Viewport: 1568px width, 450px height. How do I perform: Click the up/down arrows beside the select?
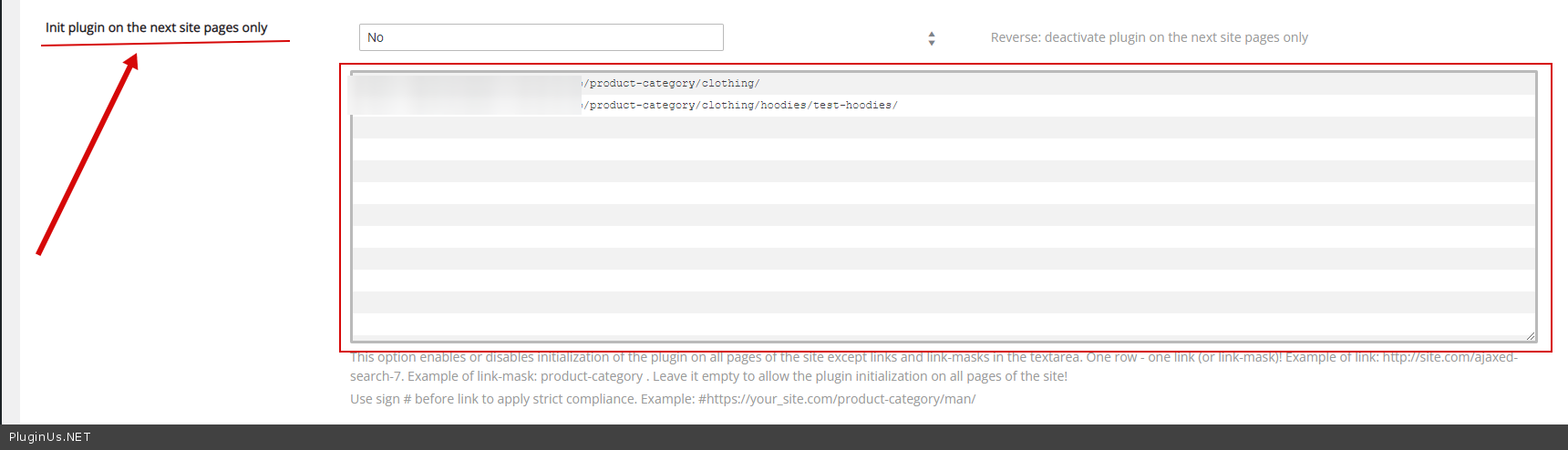931,38
